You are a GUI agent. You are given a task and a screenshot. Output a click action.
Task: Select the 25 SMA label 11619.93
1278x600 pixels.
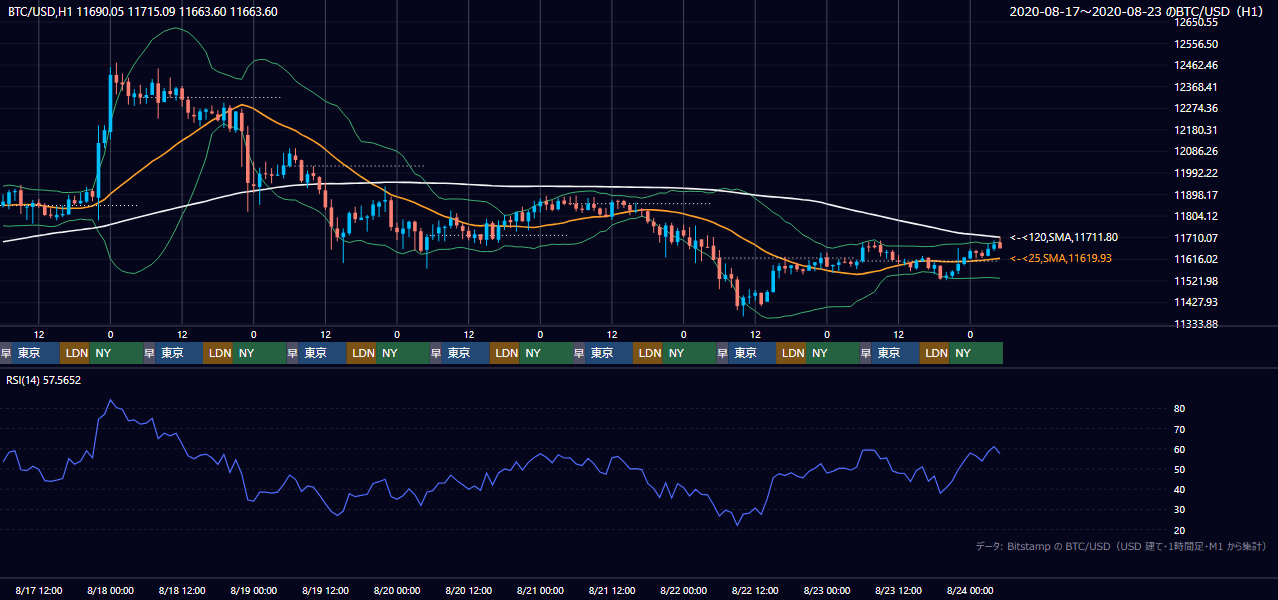click(x=1061, y=259)
